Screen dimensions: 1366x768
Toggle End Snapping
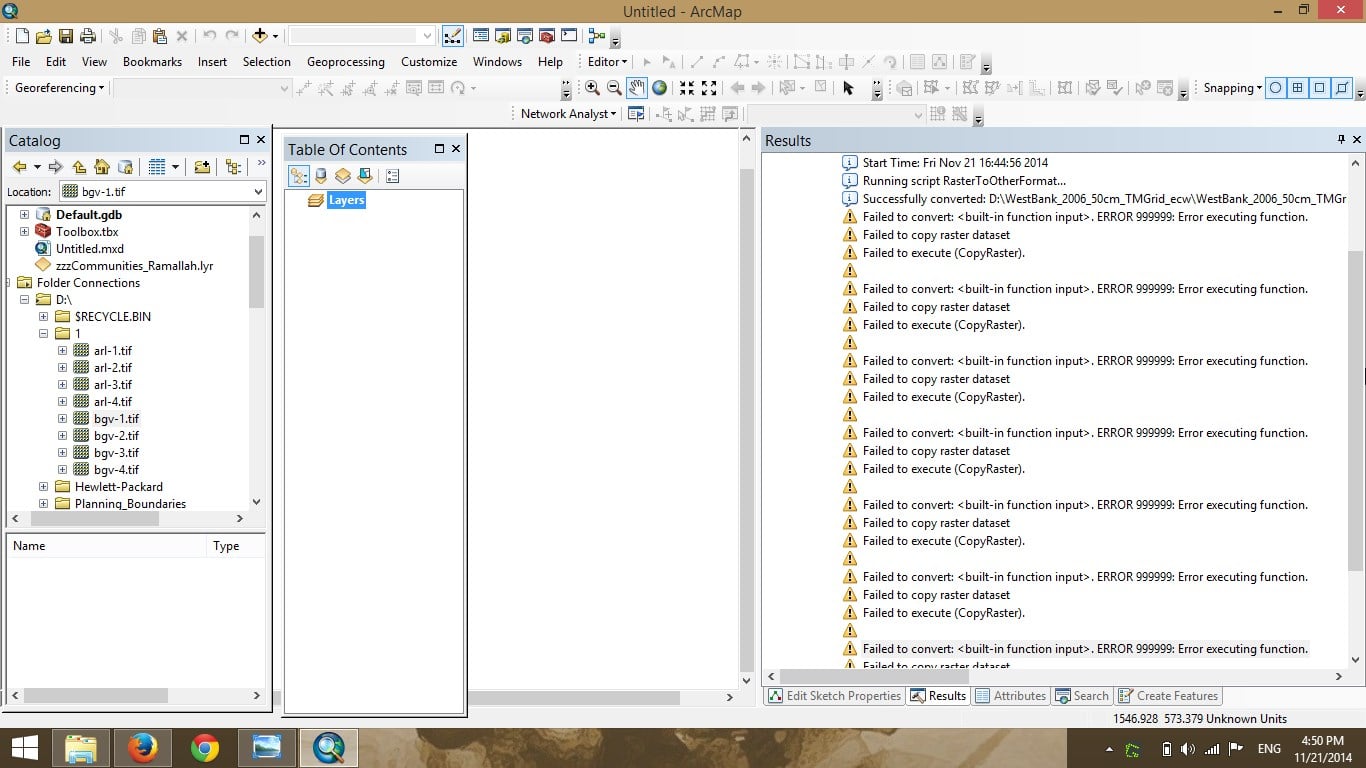(x=1298, y=88)
